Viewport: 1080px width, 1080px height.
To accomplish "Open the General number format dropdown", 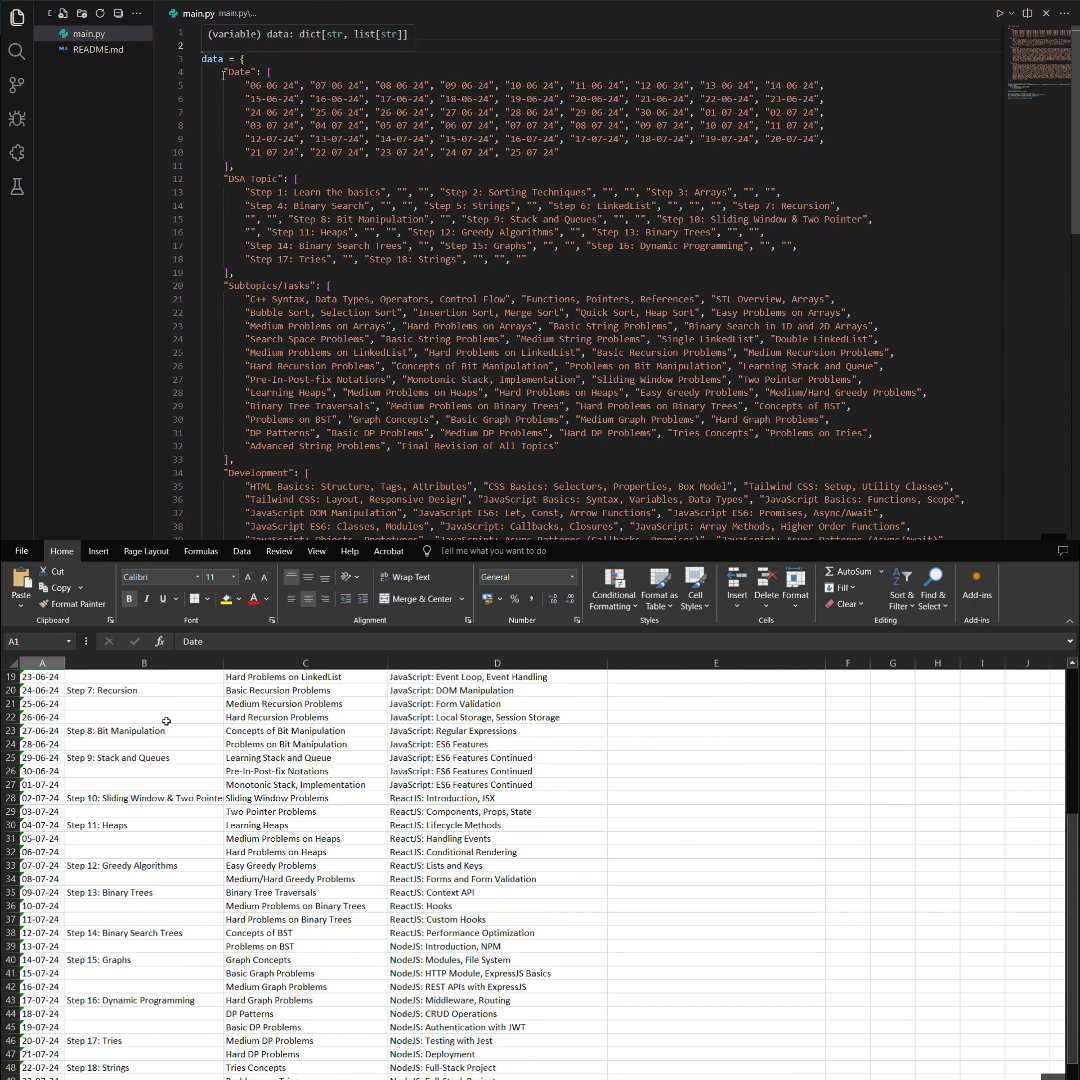I will pos(572,577).
